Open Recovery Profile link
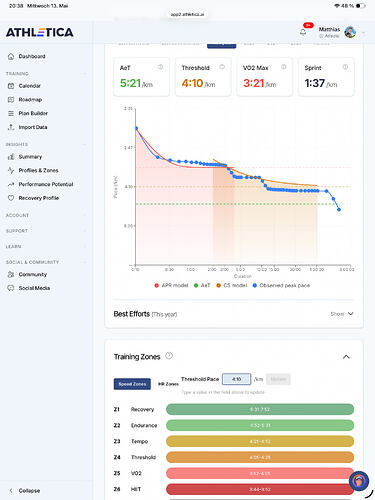The image size is (375, 500). coord(39,198)
